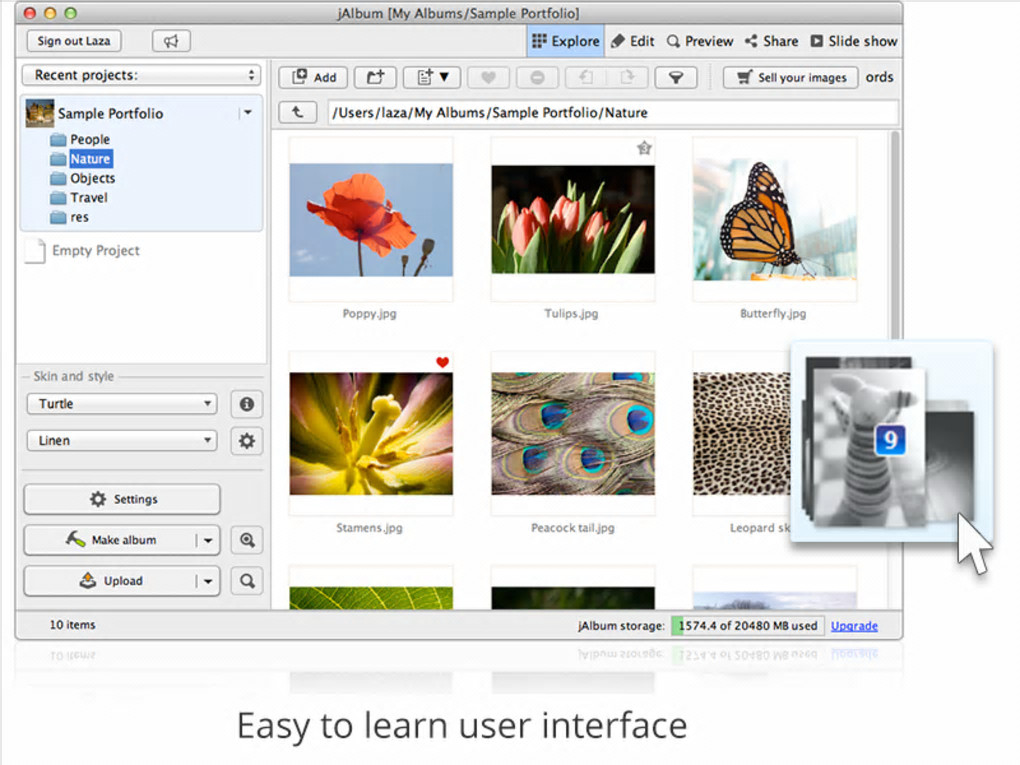The width and height of the screenshot is (1020, 765).
Task: Click the filter funnel icon
Action: coord(675,77)
